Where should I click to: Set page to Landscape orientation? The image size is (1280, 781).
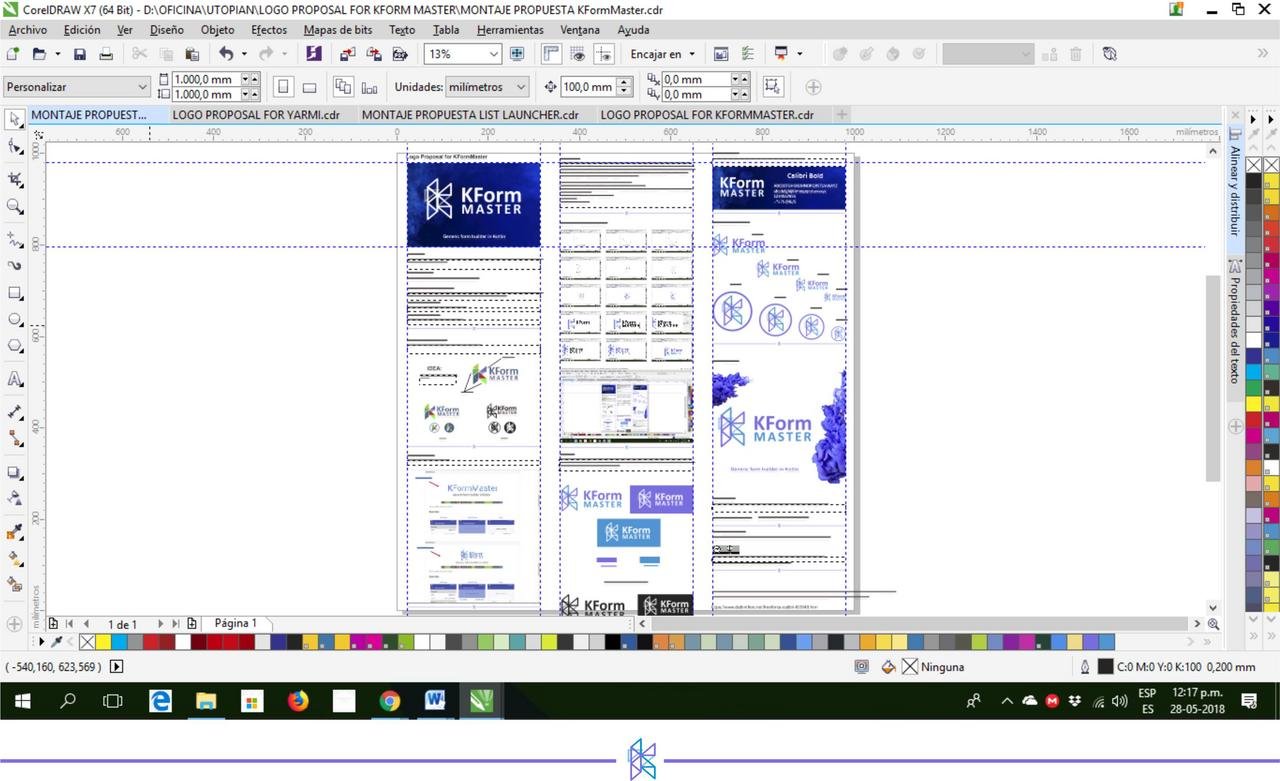tap(309, 87)
